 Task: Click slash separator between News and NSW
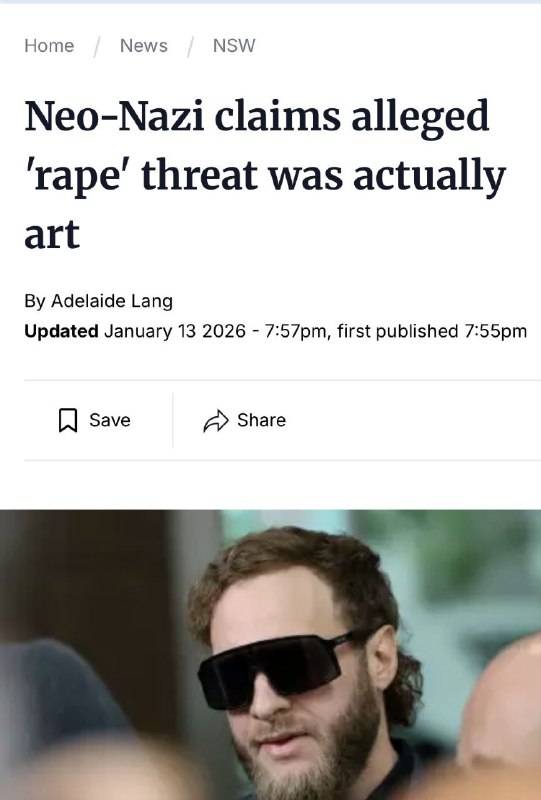pyautogui.click(x=190, y=46)
